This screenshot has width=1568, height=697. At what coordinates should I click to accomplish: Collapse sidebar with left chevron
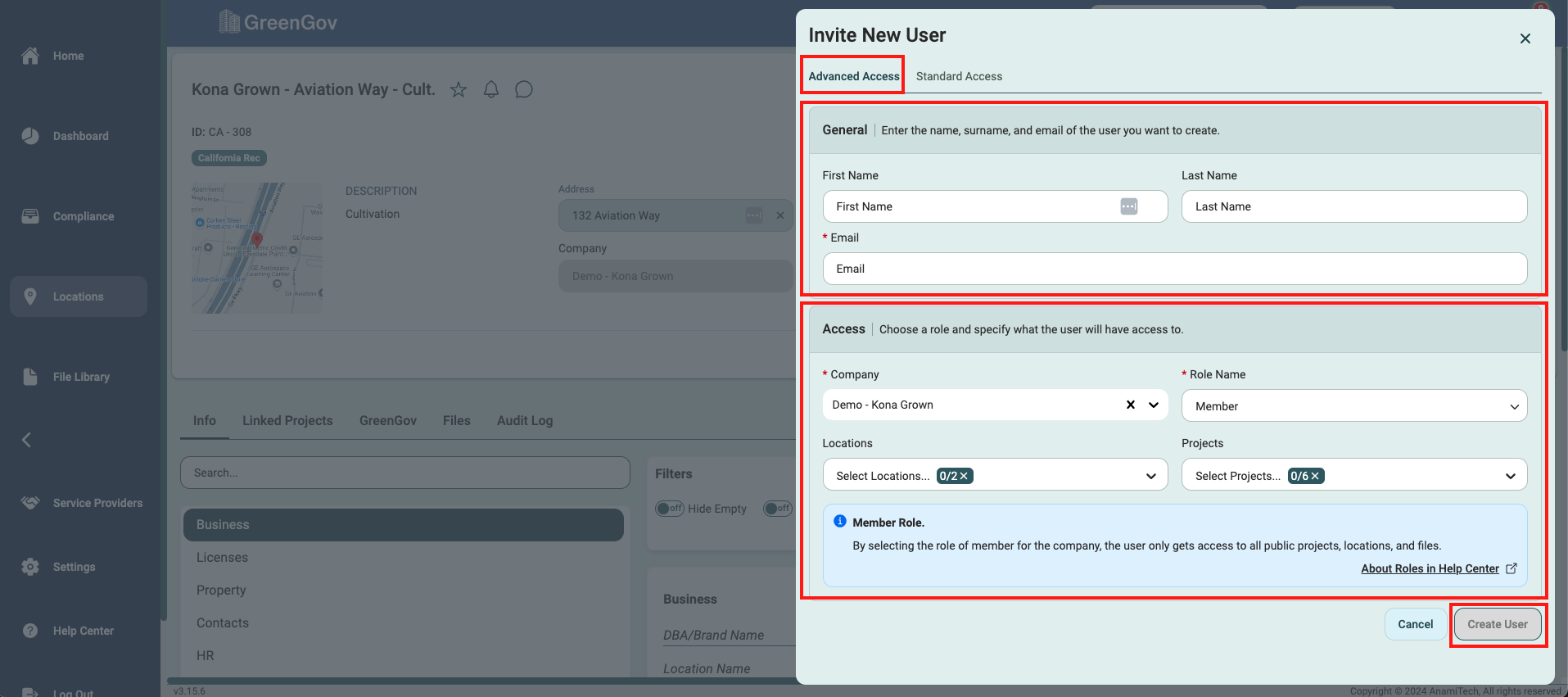coord(26,440)
